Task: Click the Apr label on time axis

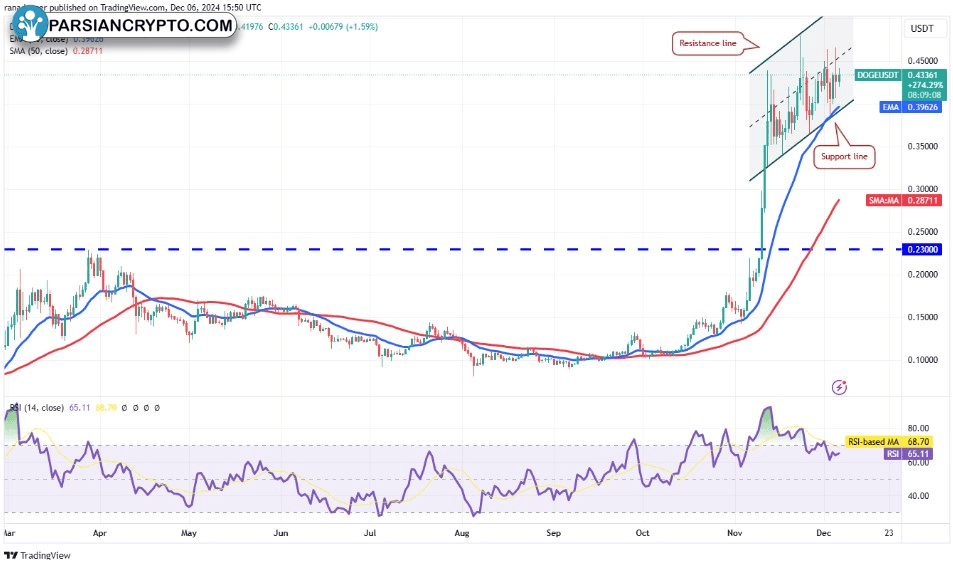Action: 100,533
